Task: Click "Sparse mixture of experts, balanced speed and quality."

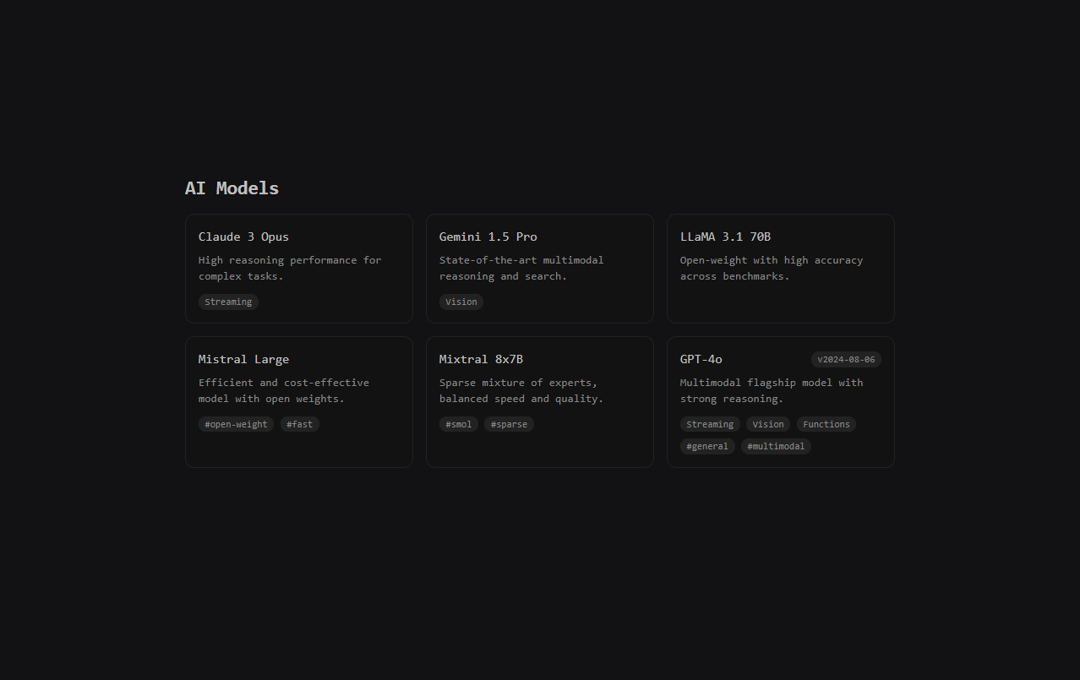Action: tap(521, 391)
